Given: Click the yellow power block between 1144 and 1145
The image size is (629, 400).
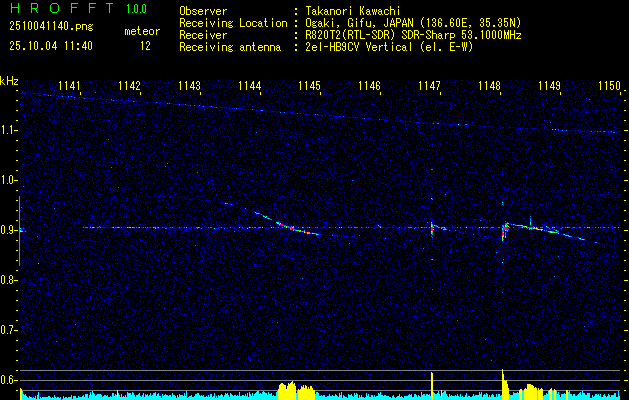Looking at the screenshot, I should 296,390.
